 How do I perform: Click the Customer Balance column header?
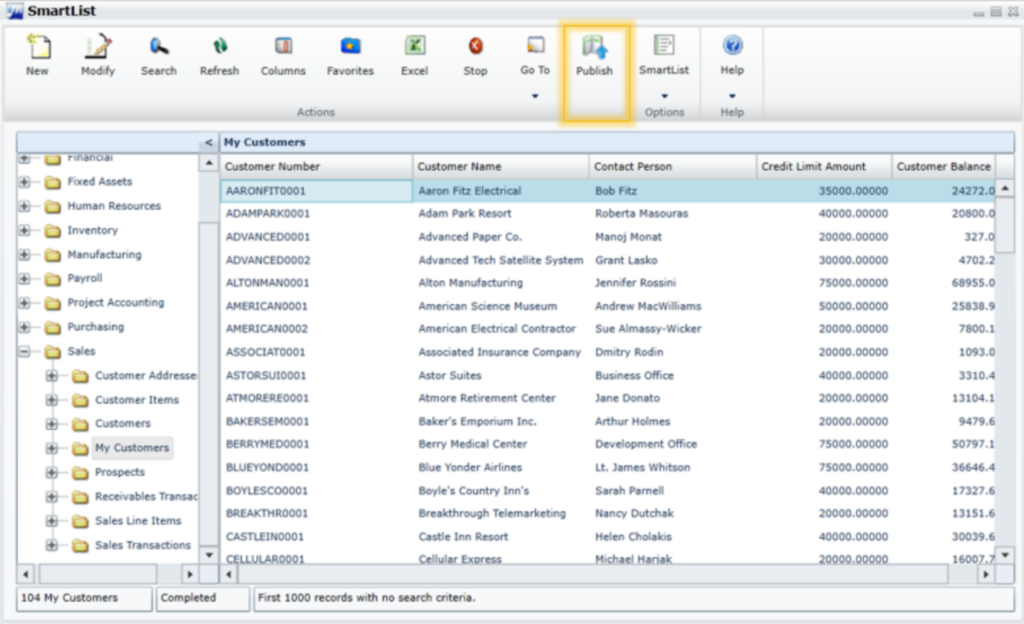coord(944,166)
